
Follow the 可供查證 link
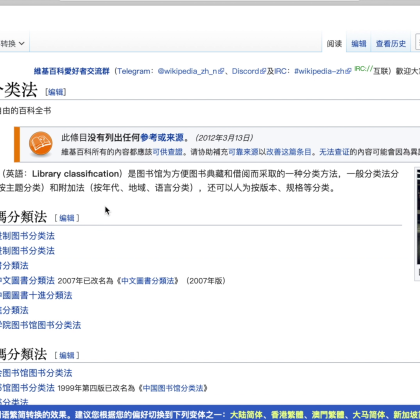168,152
